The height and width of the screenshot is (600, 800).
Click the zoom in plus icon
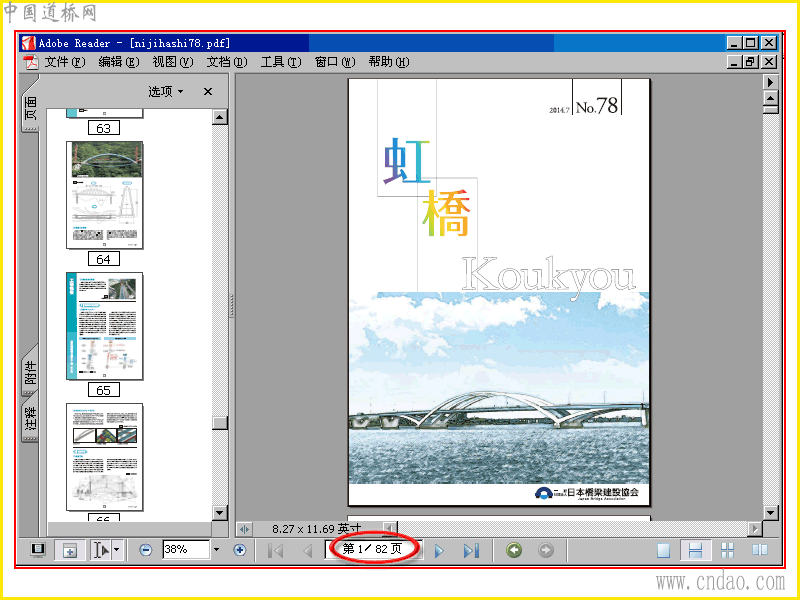239,550
